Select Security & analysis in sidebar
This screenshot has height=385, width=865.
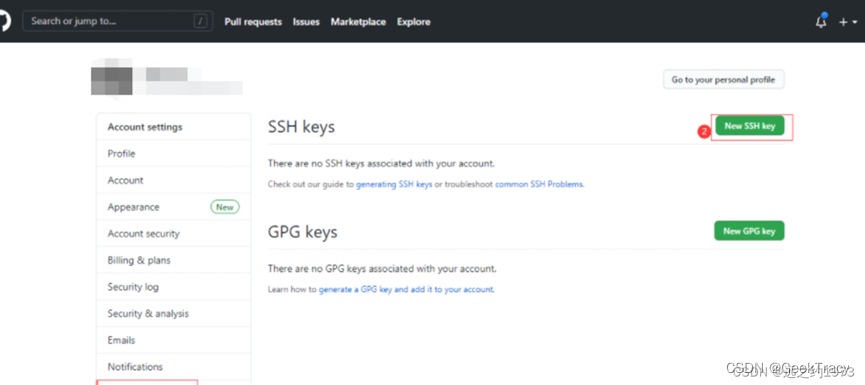pyautogui.click(x=173, y=313)
